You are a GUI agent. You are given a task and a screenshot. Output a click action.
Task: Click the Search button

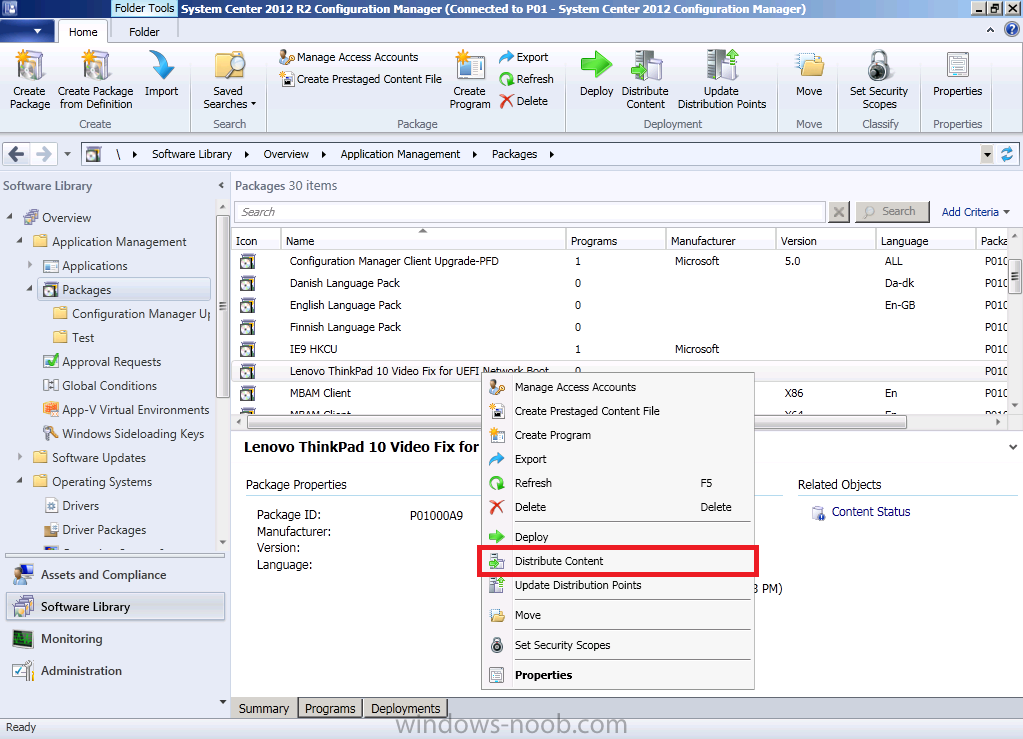pyautogui.click(x=892, y=211)
